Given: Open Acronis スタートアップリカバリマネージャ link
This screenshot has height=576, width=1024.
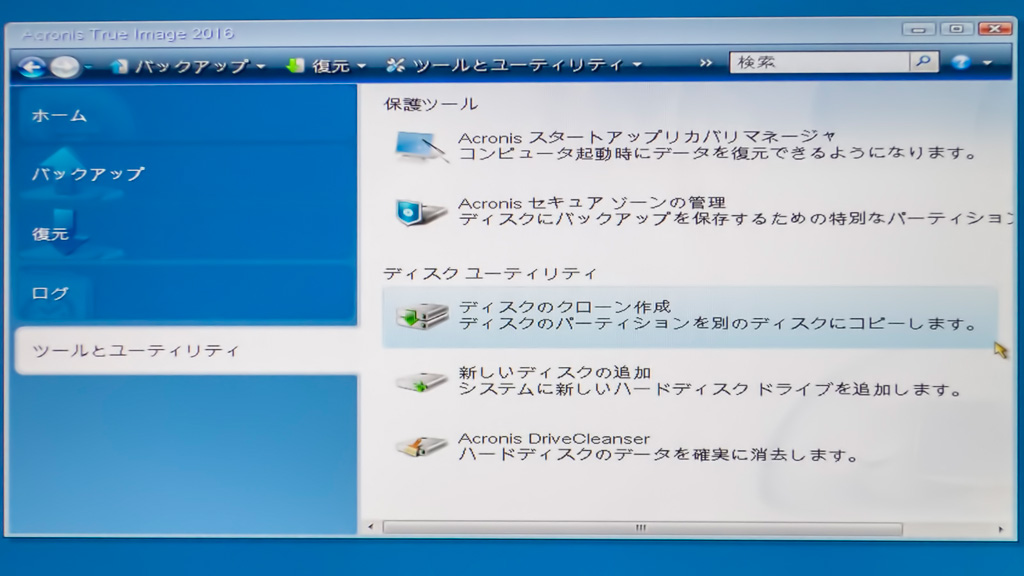Looking at the screenshot, I should click(x=647, y=137).
